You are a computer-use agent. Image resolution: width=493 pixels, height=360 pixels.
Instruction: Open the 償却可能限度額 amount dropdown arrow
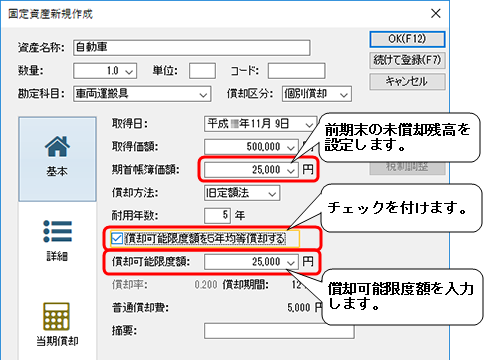point(291,262)
